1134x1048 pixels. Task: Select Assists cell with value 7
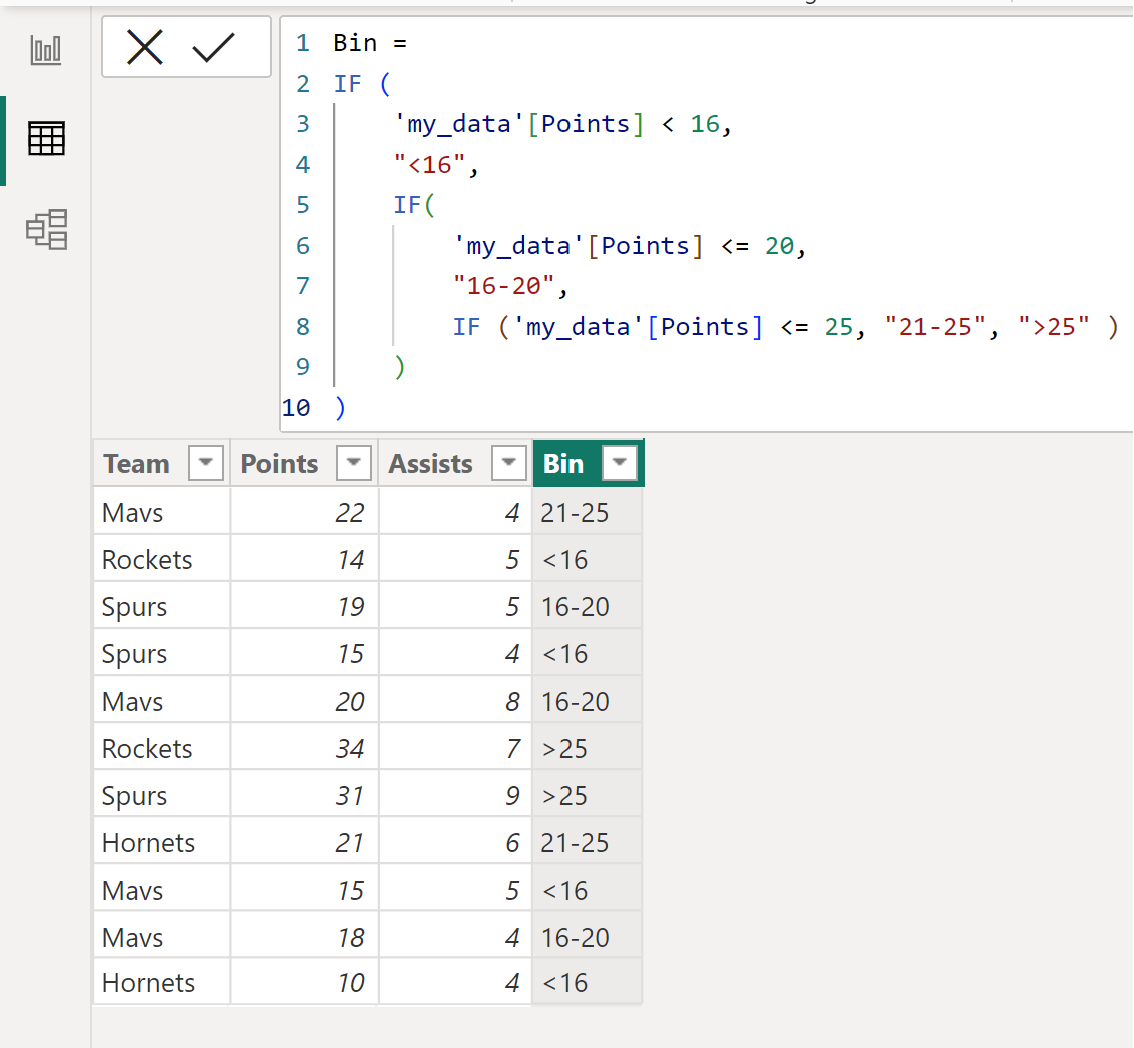tap(456, 748)
